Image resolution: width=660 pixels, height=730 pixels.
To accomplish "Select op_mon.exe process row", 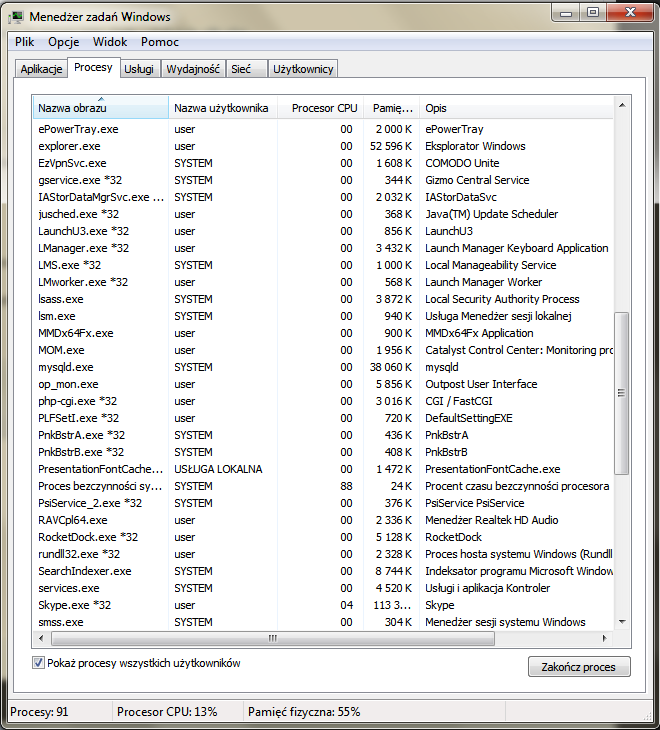I will tap(323, 384).
